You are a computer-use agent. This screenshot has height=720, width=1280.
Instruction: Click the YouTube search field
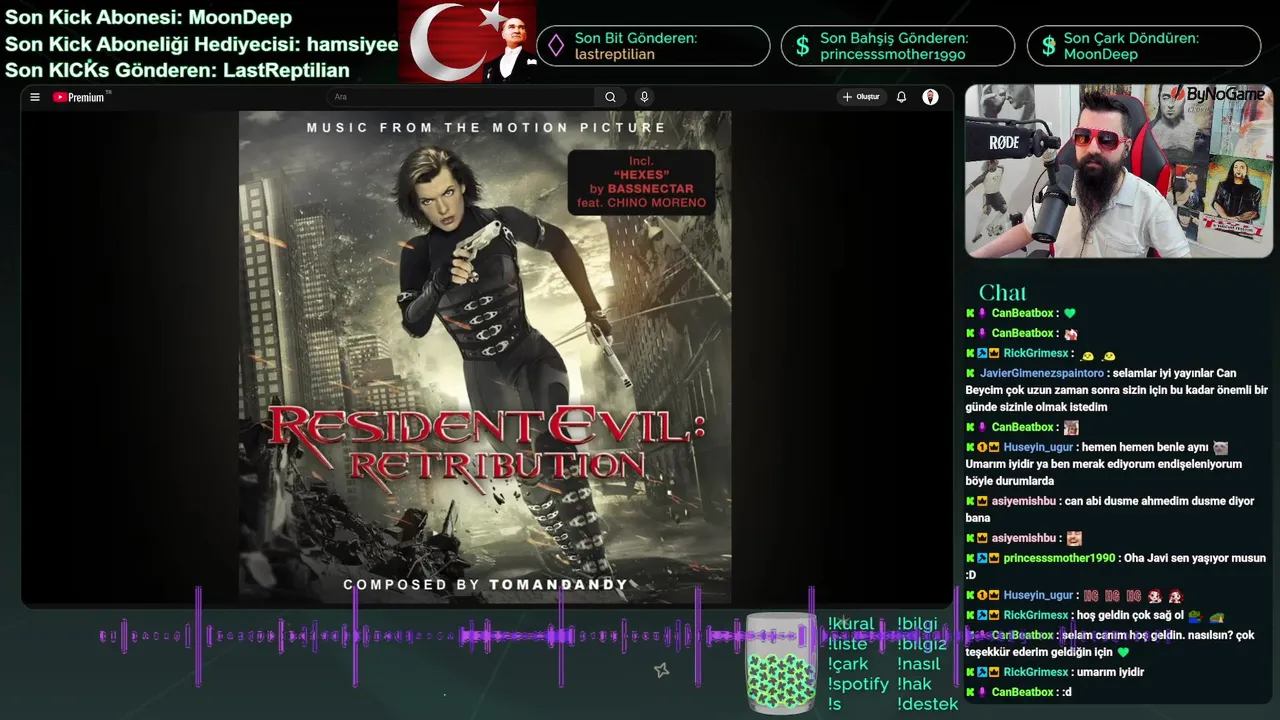(x=461, y=97)
